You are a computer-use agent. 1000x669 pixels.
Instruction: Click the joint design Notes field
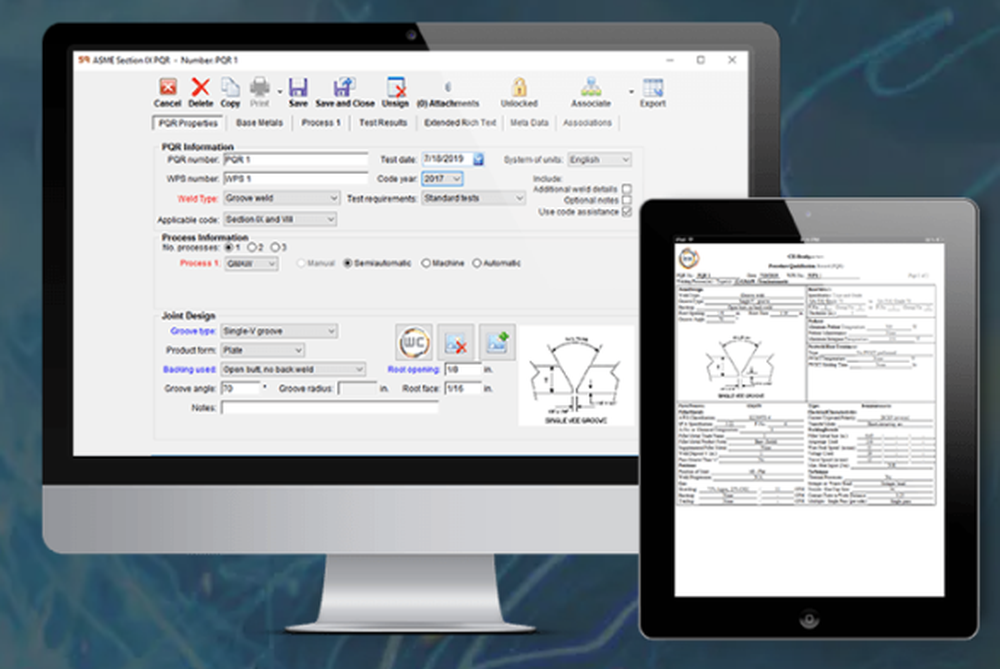click(x=330, y=408)
